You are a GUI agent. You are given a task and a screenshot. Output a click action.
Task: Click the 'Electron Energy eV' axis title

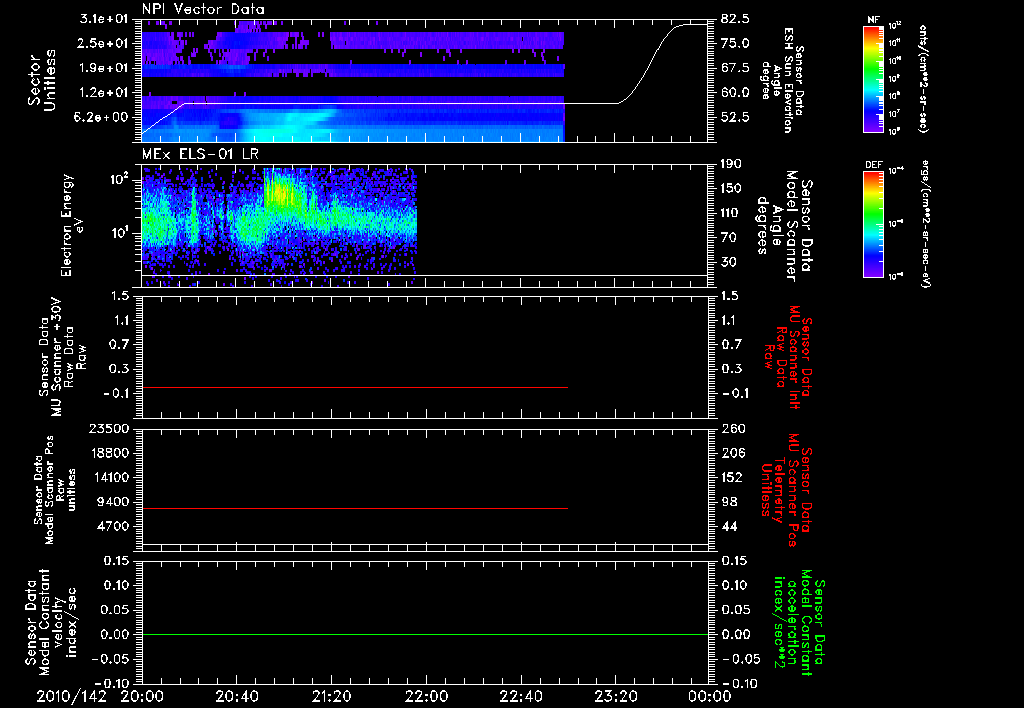[72, 225]
